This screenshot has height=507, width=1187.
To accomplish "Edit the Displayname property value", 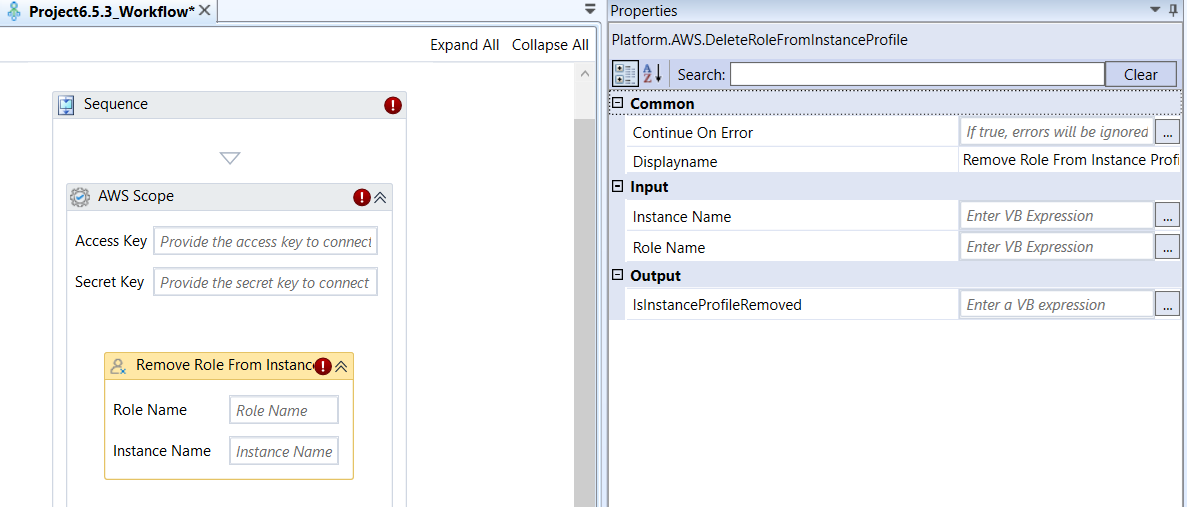I will click(1070, 160).
